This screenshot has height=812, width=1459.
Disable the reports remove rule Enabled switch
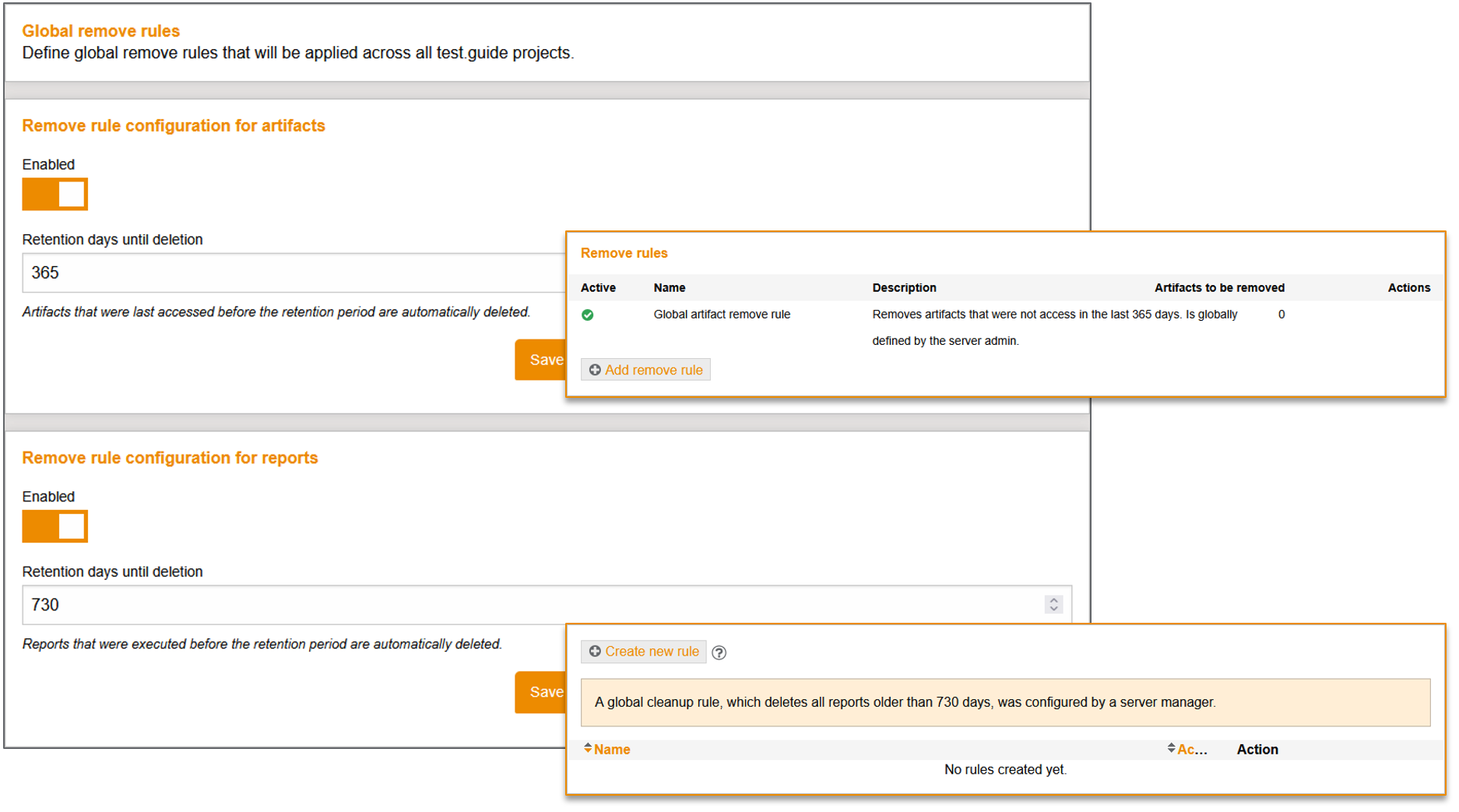pos(54,527)
